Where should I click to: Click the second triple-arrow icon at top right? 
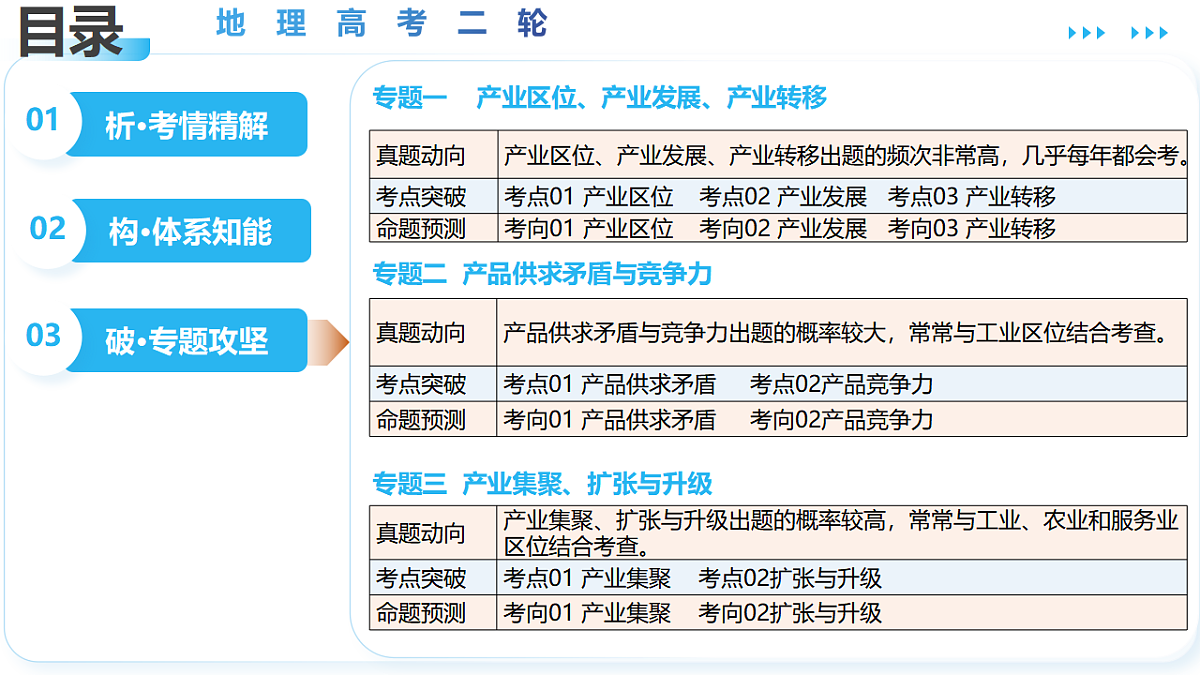[x=1149, y=33]
